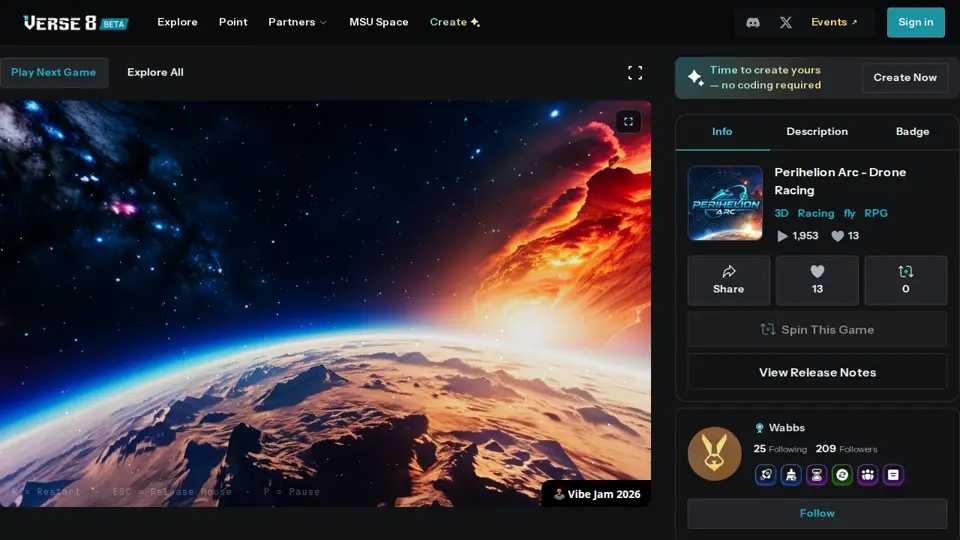Click the heart like button showing 13
The image size is (960, 540).
(x=817, y=280)
